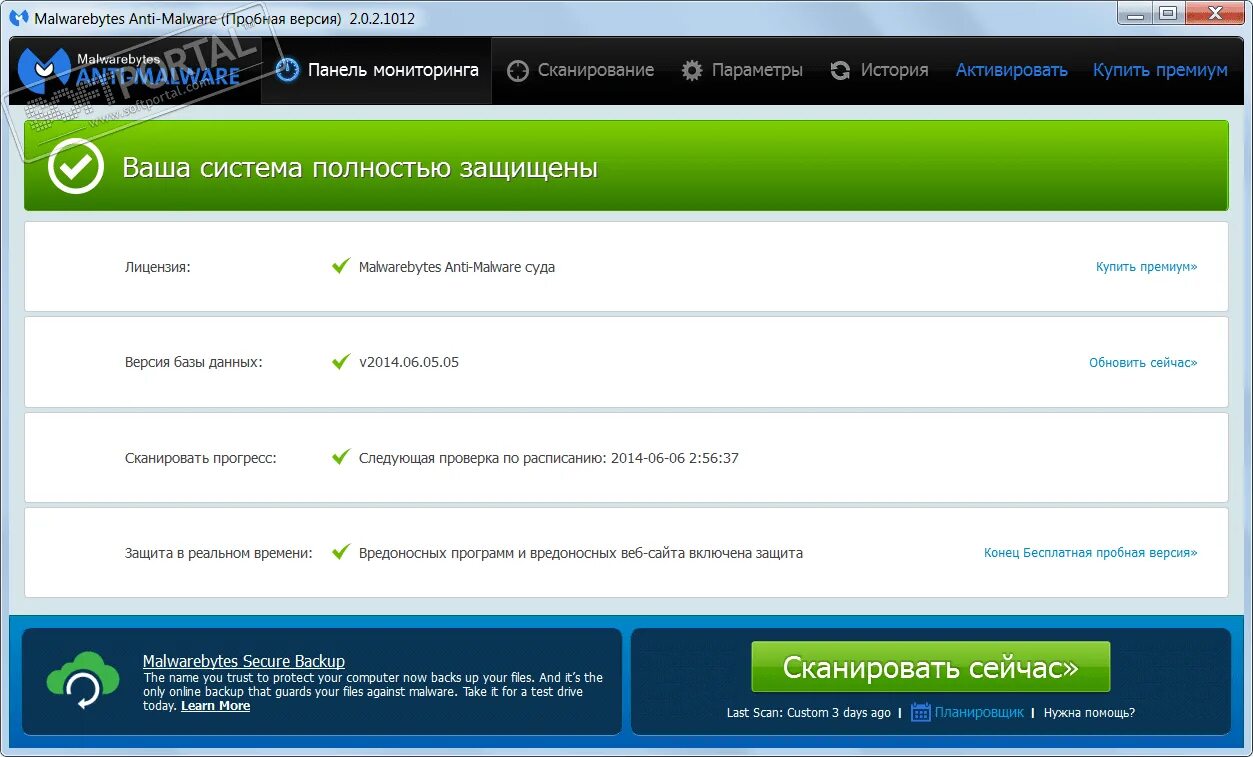Click the checkmark beside database version v2014.06.05.05
The height and width of the screenshot is (757, 1253).
coord(341,361)
